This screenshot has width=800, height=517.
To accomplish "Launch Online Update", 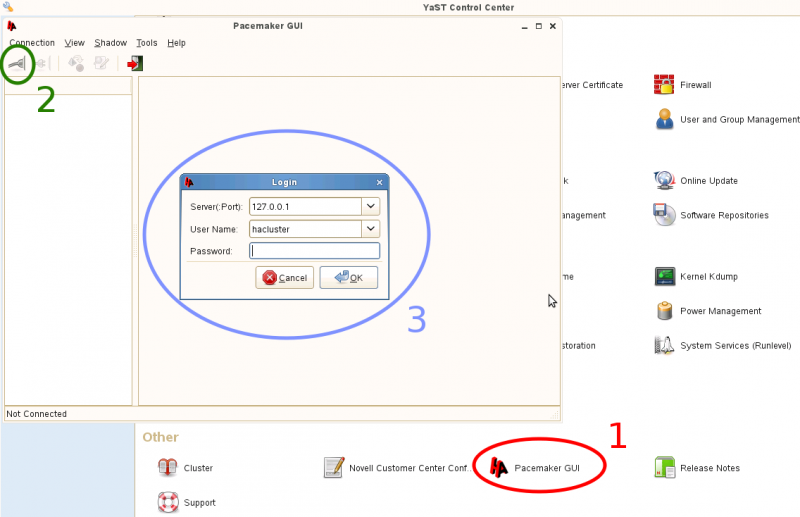I will 696,181.
